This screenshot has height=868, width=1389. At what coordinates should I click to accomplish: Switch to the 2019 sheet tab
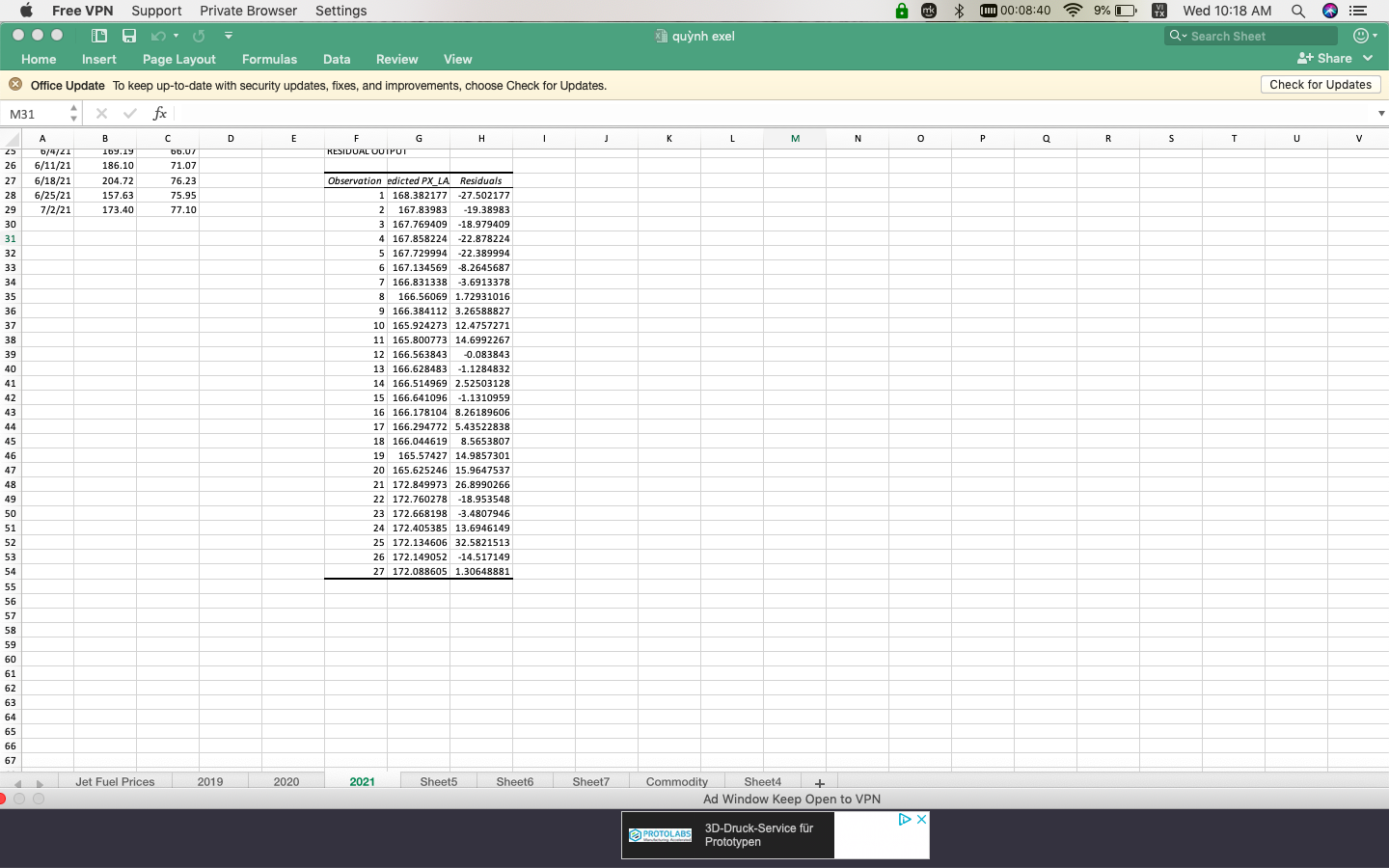pos(210,781)
